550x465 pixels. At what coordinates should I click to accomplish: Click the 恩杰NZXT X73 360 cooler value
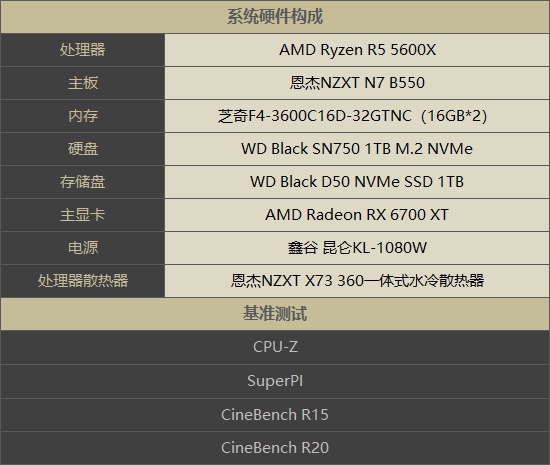click(x=357, y=281)
